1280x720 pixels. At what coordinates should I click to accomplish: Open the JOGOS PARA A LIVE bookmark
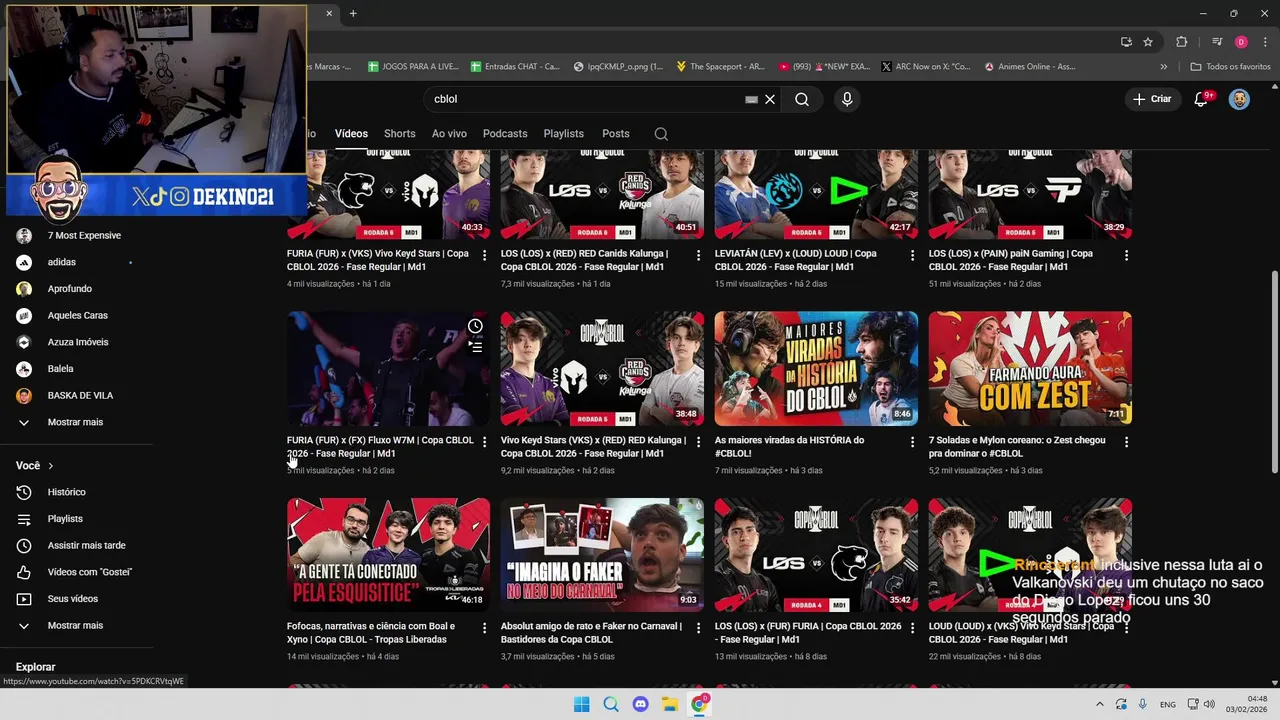413,67
